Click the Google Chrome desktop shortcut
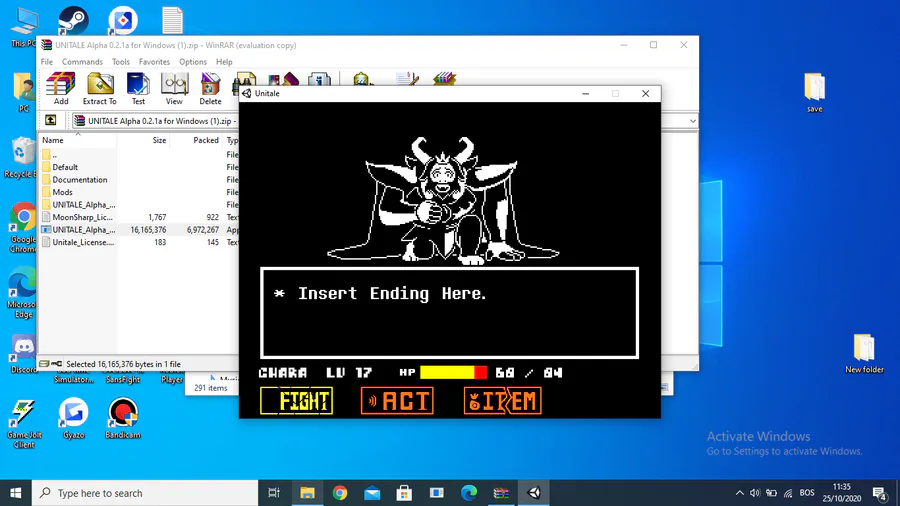This screenshot has height=506, width=900. 23,227
